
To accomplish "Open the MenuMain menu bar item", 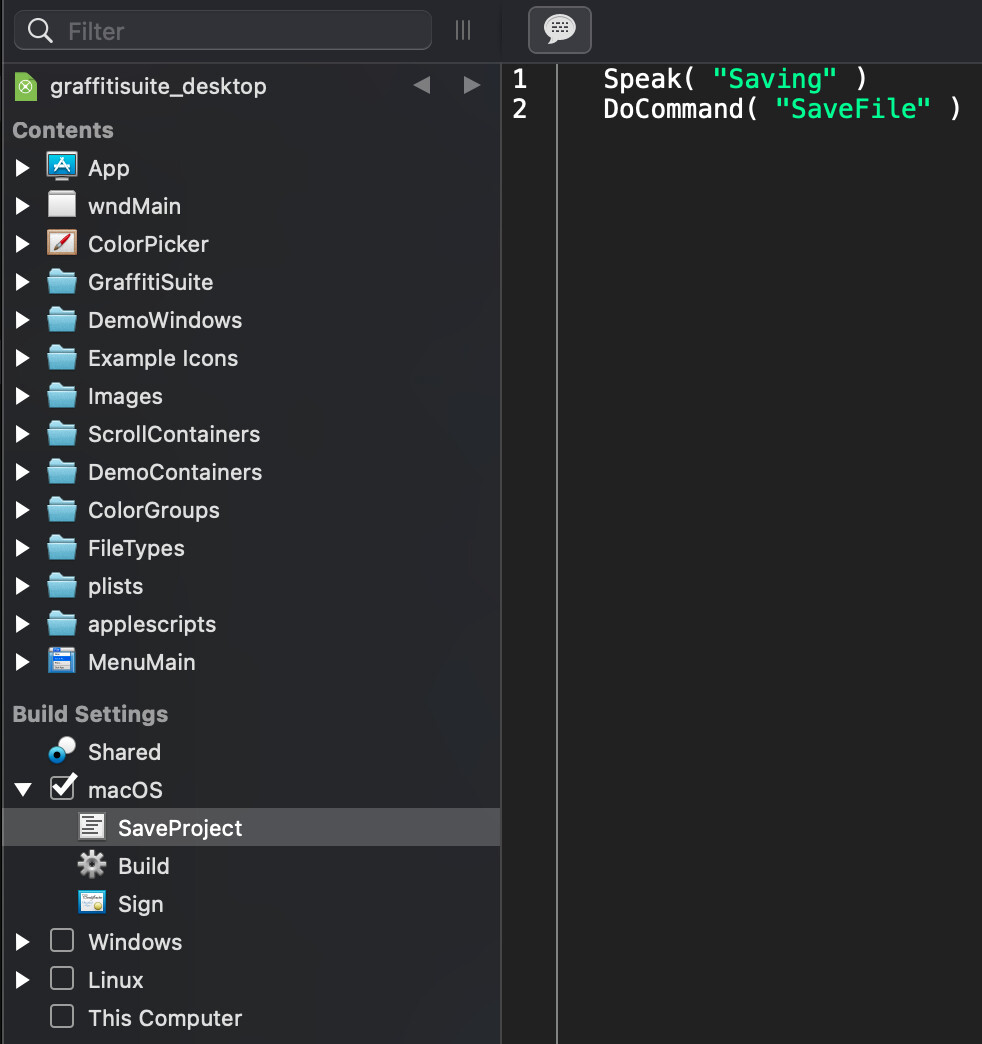I will tap(142, 662).
